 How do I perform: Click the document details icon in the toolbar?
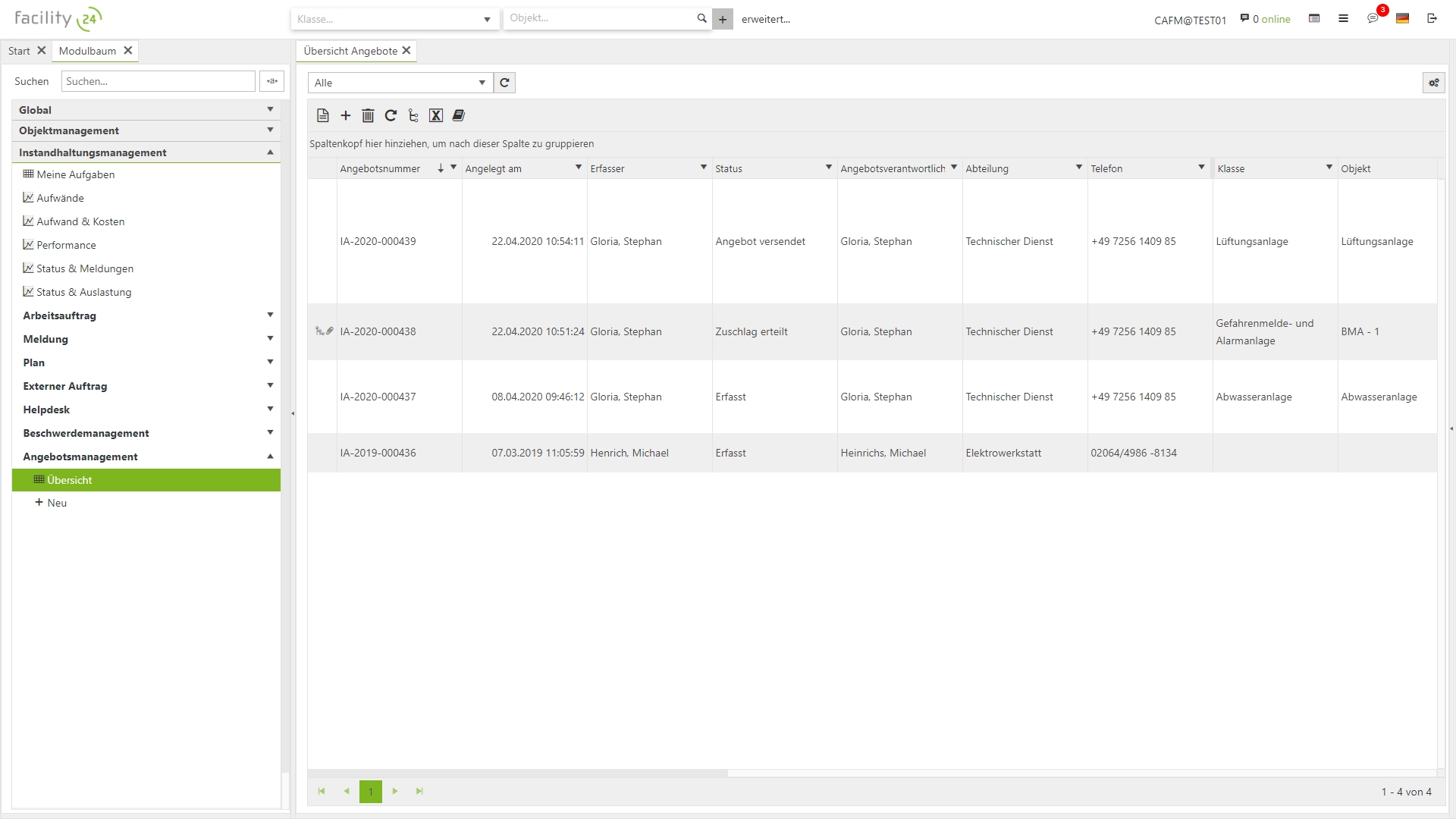coord(323,115)
